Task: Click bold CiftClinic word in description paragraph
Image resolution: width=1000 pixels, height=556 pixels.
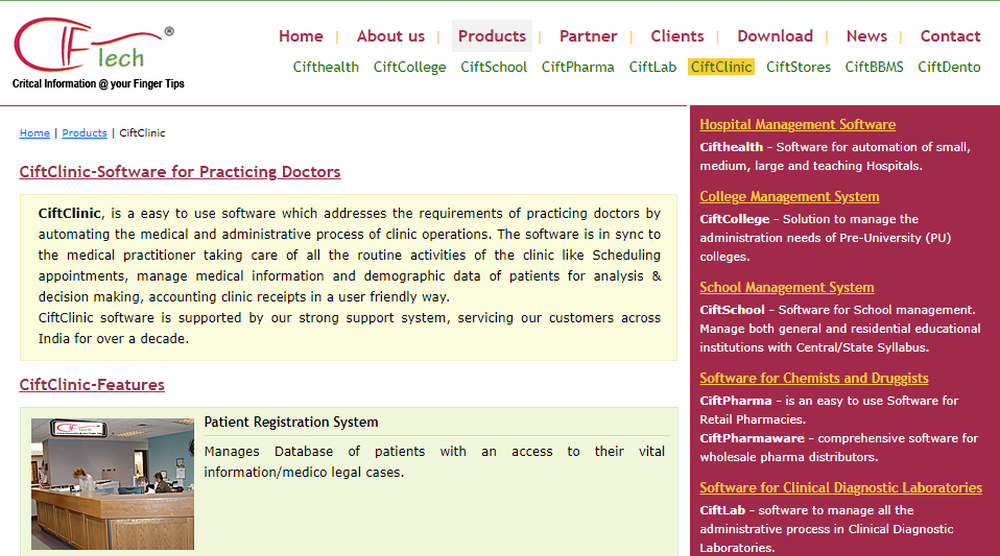Action: (x=70, y=213)
